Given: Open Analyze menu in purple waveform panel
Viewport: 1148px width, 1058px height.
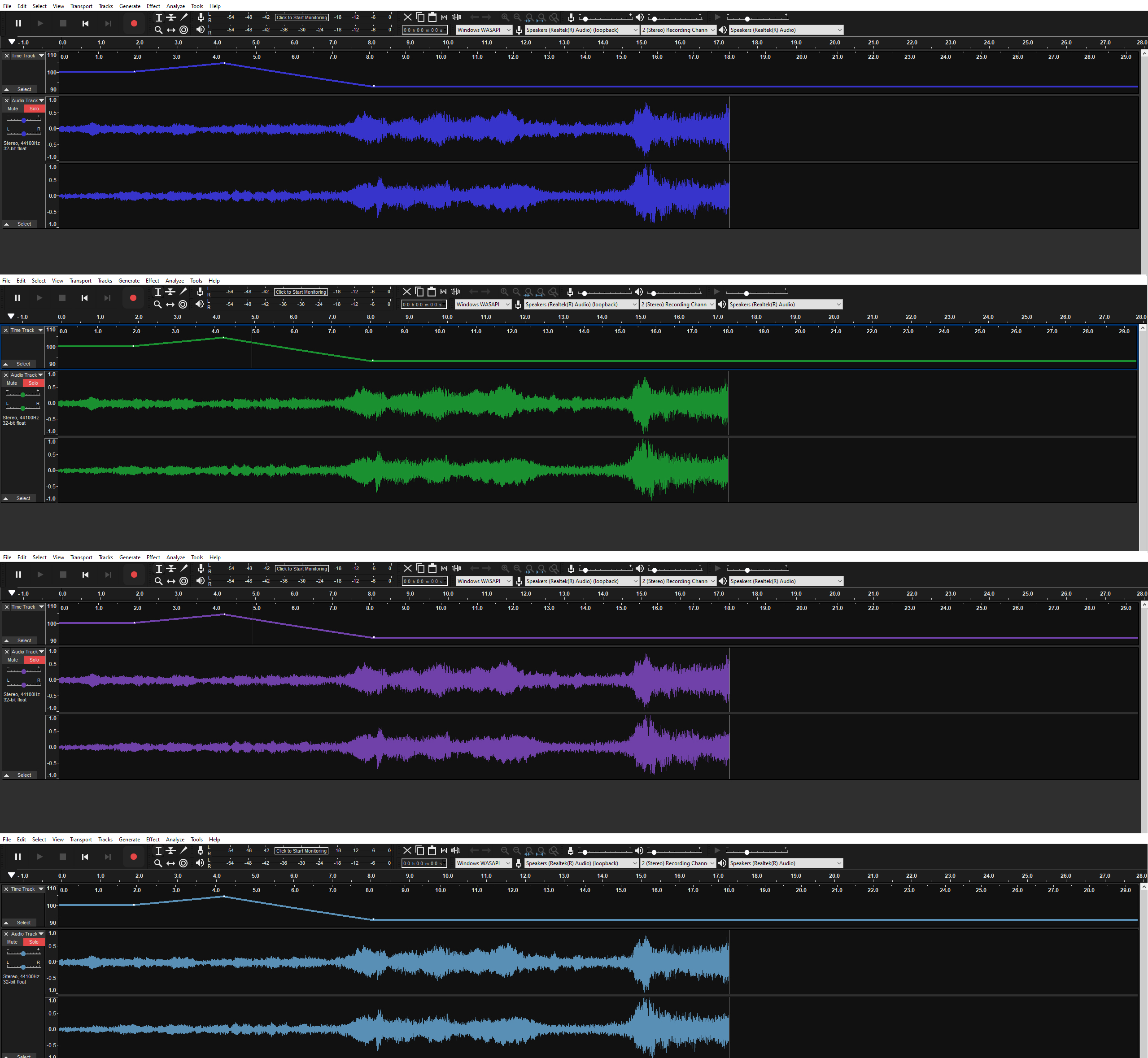Looking at the screenshot, I should [x=175, y=557].
